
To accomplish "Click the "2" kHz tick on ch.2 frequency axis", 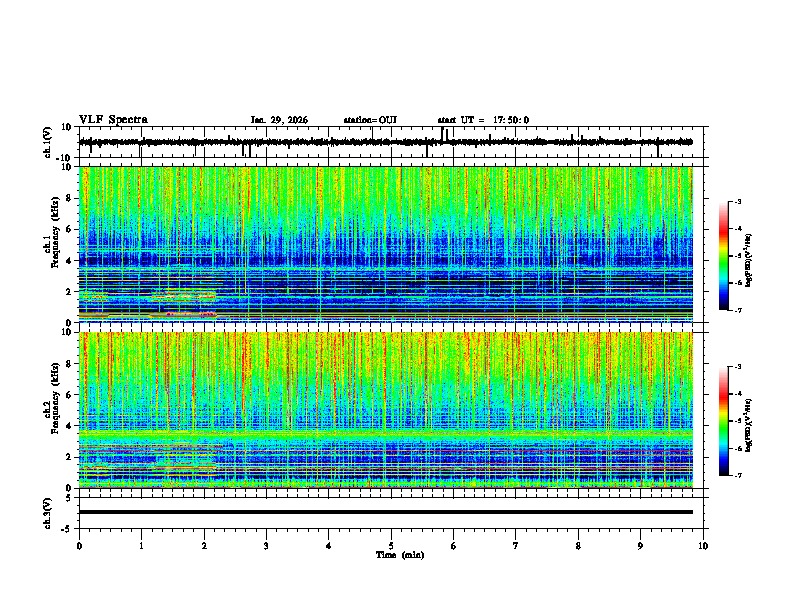I will (69, 457).
